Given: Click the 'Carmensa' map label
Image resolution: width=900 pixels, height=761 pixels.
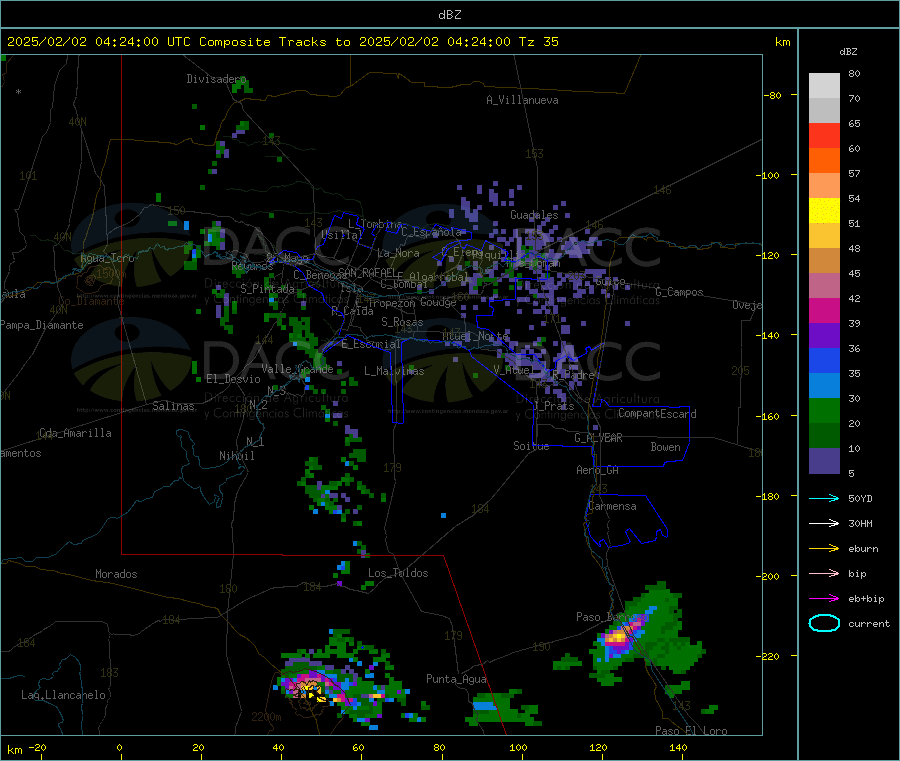Looking at the screenshot, I should tap(612, 506).
